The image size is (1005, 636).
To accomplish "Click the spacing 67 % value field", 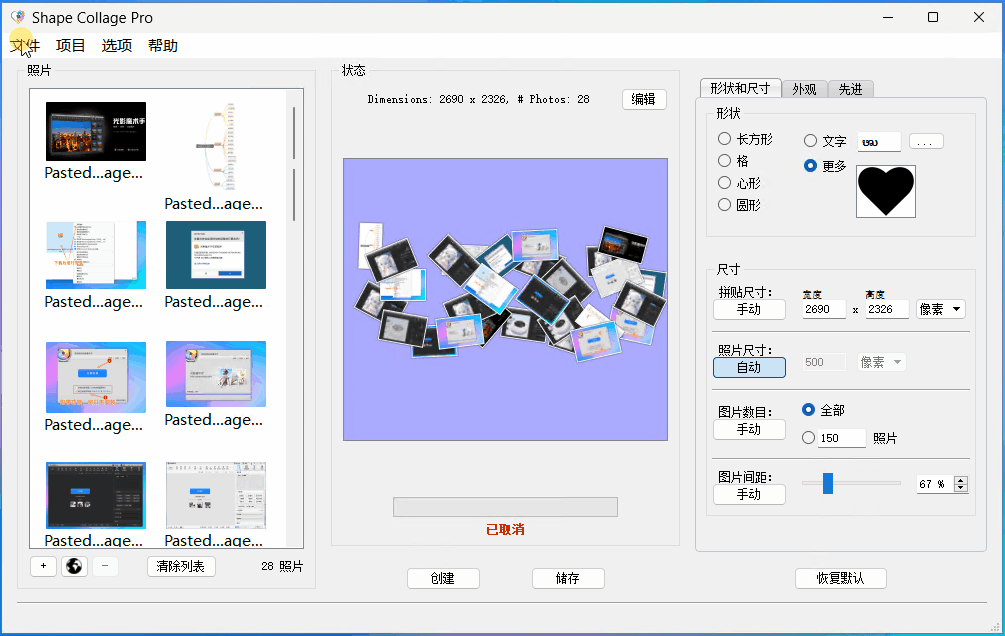I will click(934, 484).
